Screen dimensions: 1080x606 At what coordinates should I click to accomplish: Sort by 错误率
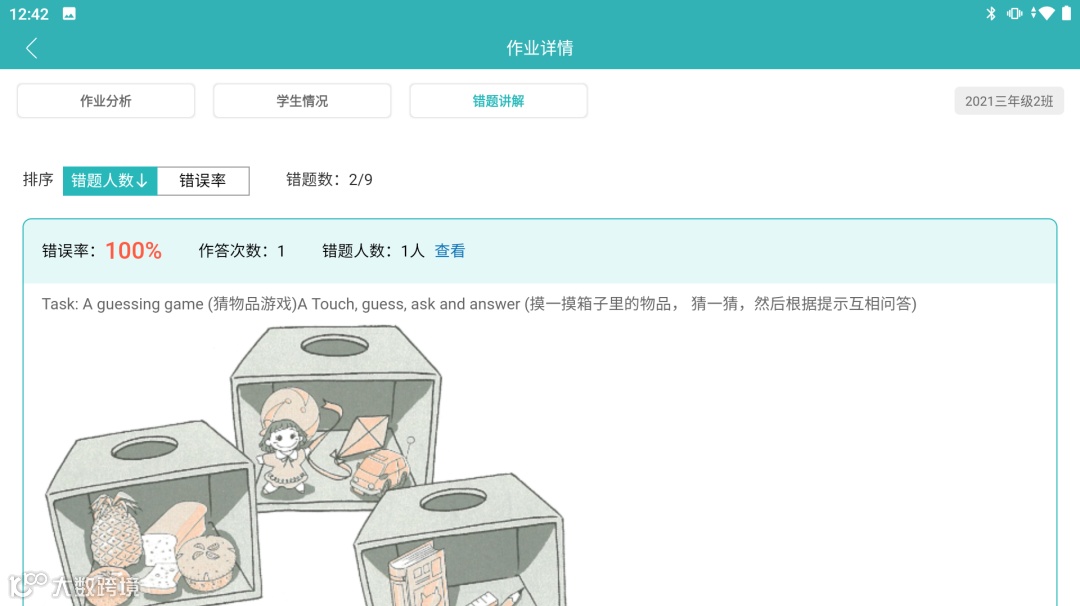click(x=203, y=180)
